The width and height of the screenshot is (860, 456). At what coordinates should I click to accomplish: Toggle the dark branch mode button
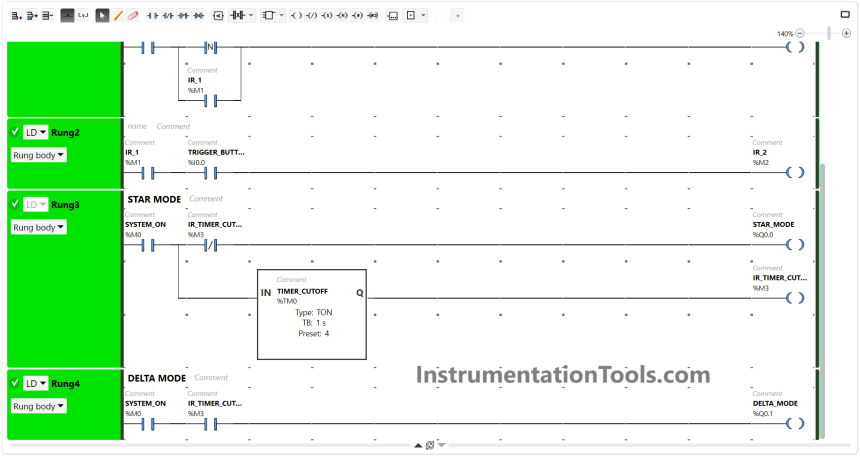click(x=67, y=15)
